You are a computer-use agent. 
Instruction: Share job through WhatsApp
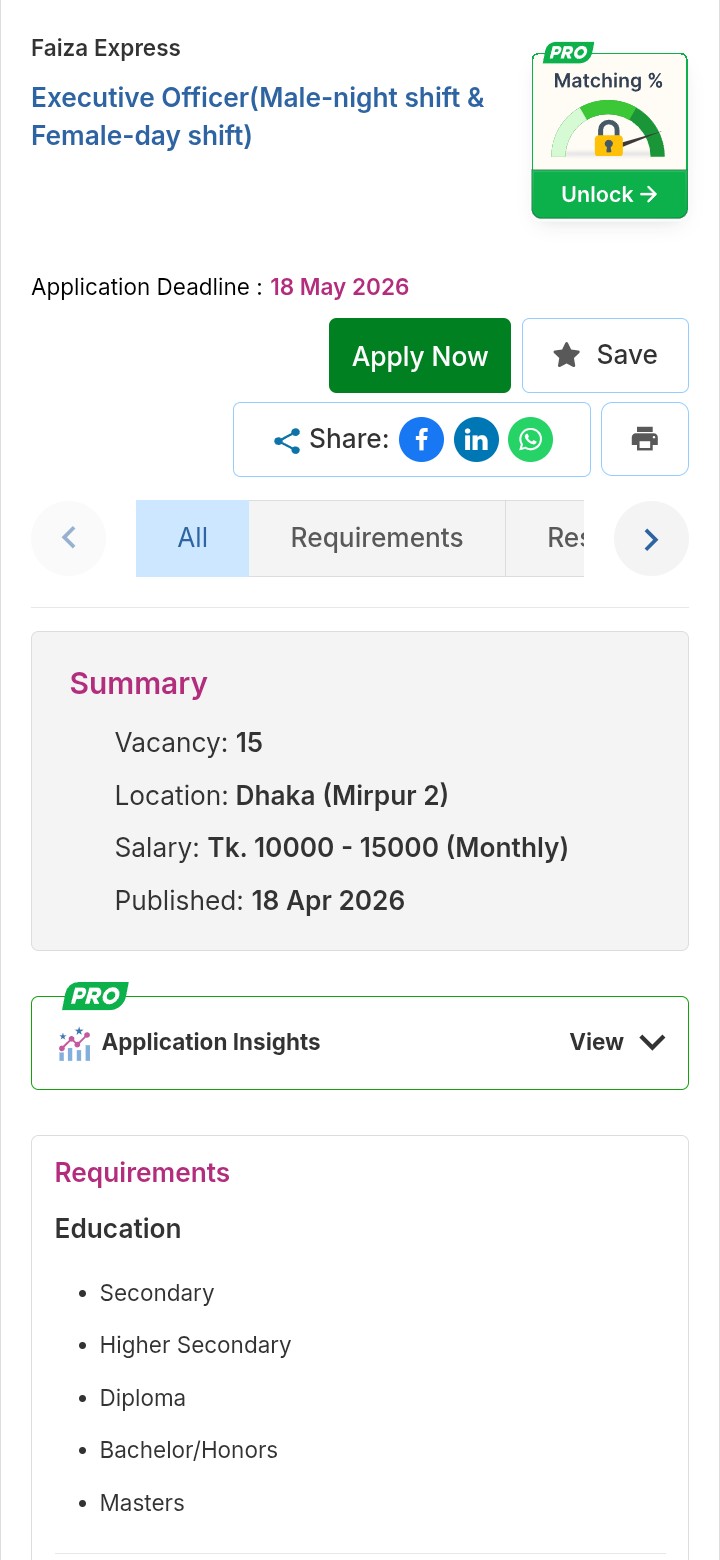coord(530,440)
